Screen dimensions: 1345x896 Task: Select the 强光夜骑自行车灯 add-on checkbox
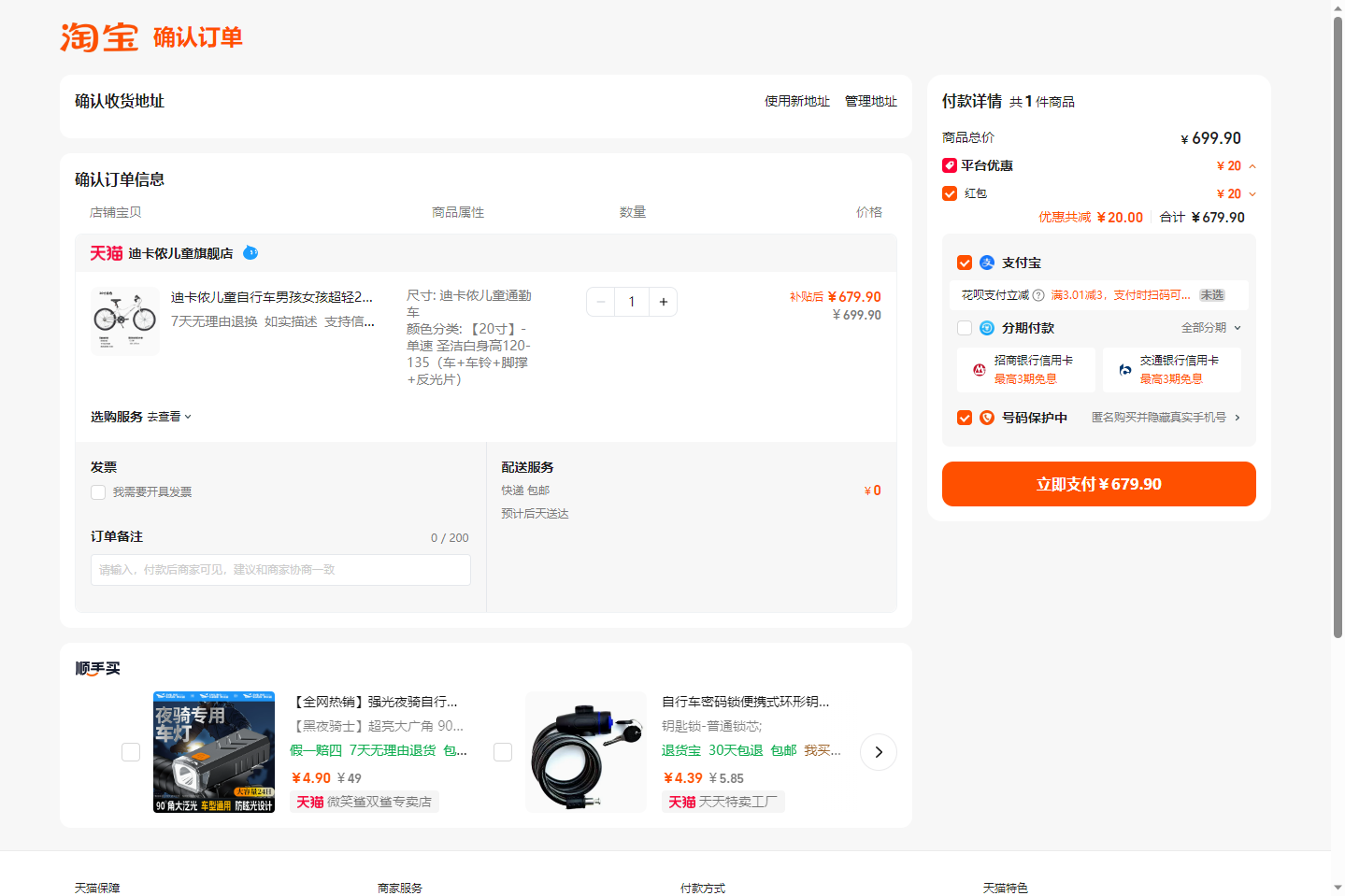pyautogui.click(x=131, y=752)
